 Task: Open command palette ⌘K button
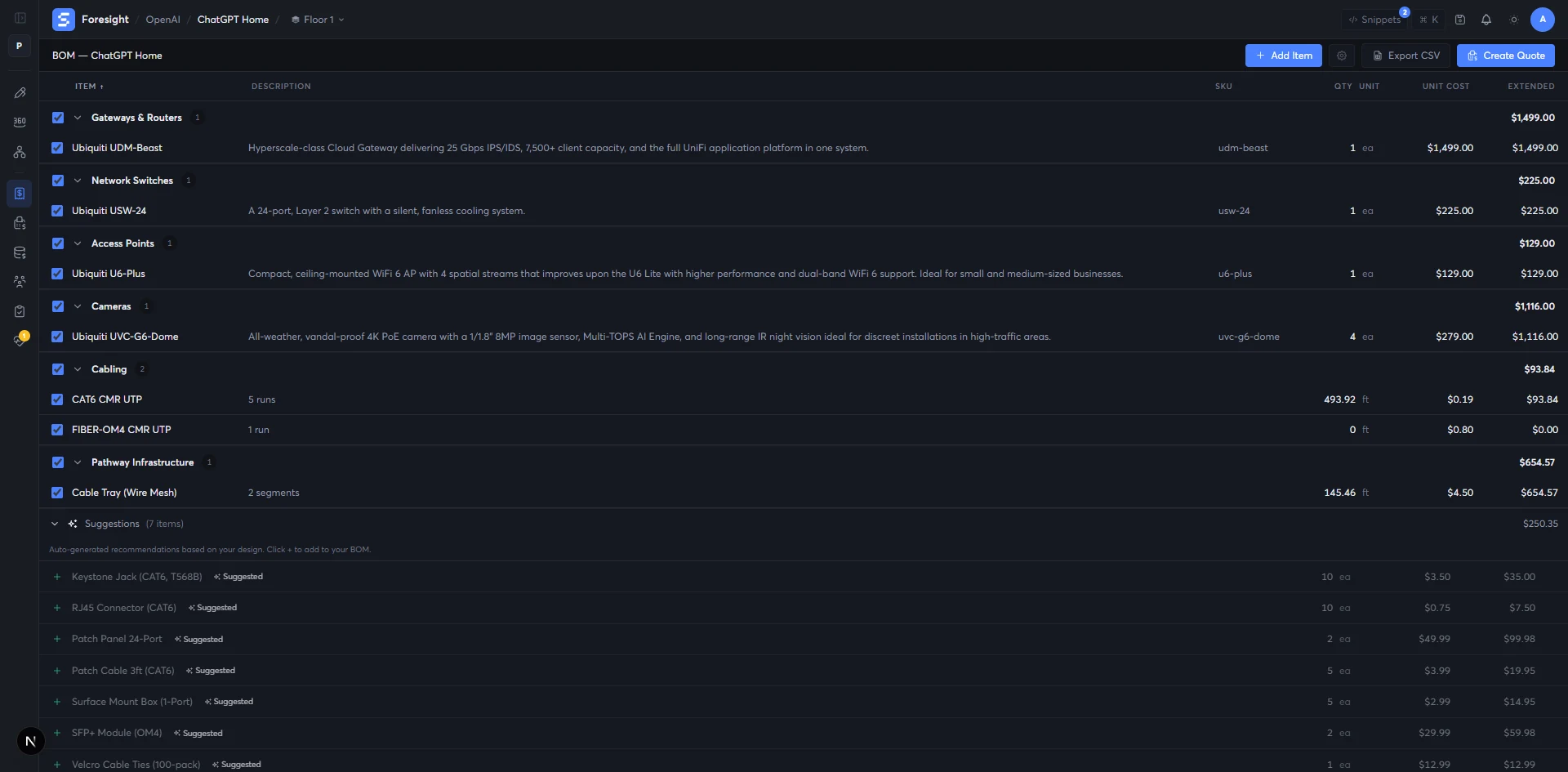pos(1429,20)
